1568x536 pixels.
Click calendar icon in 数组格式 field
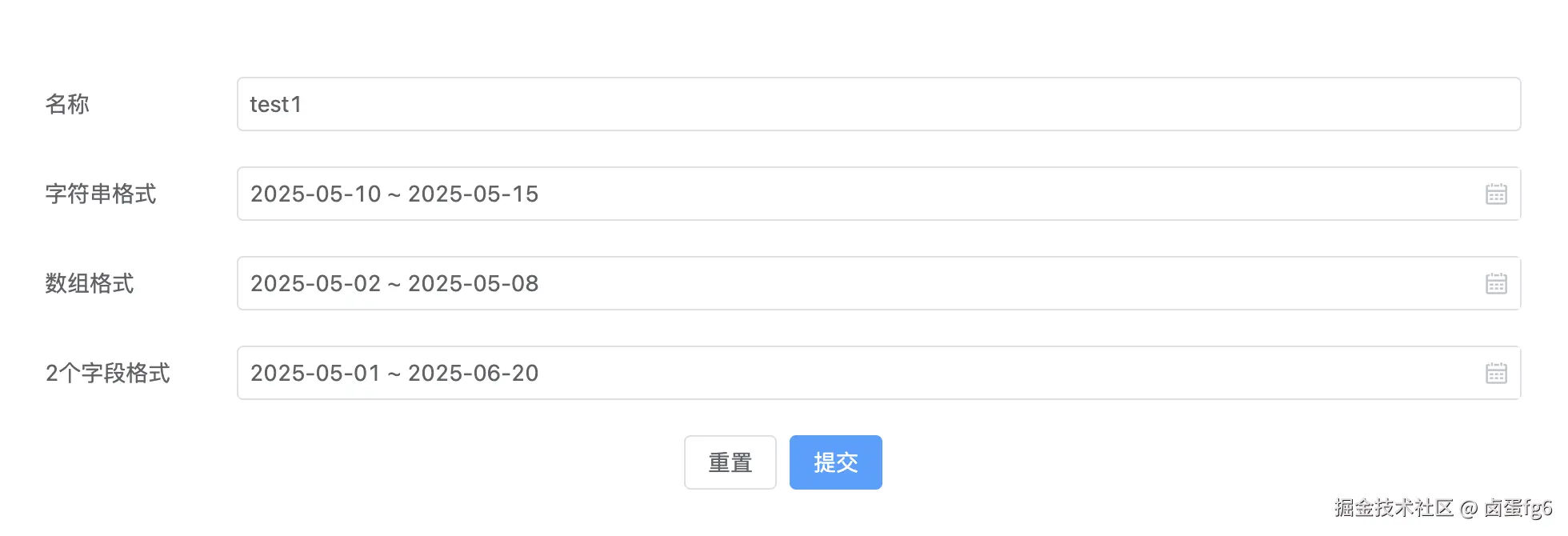(x=1496, y=283)
